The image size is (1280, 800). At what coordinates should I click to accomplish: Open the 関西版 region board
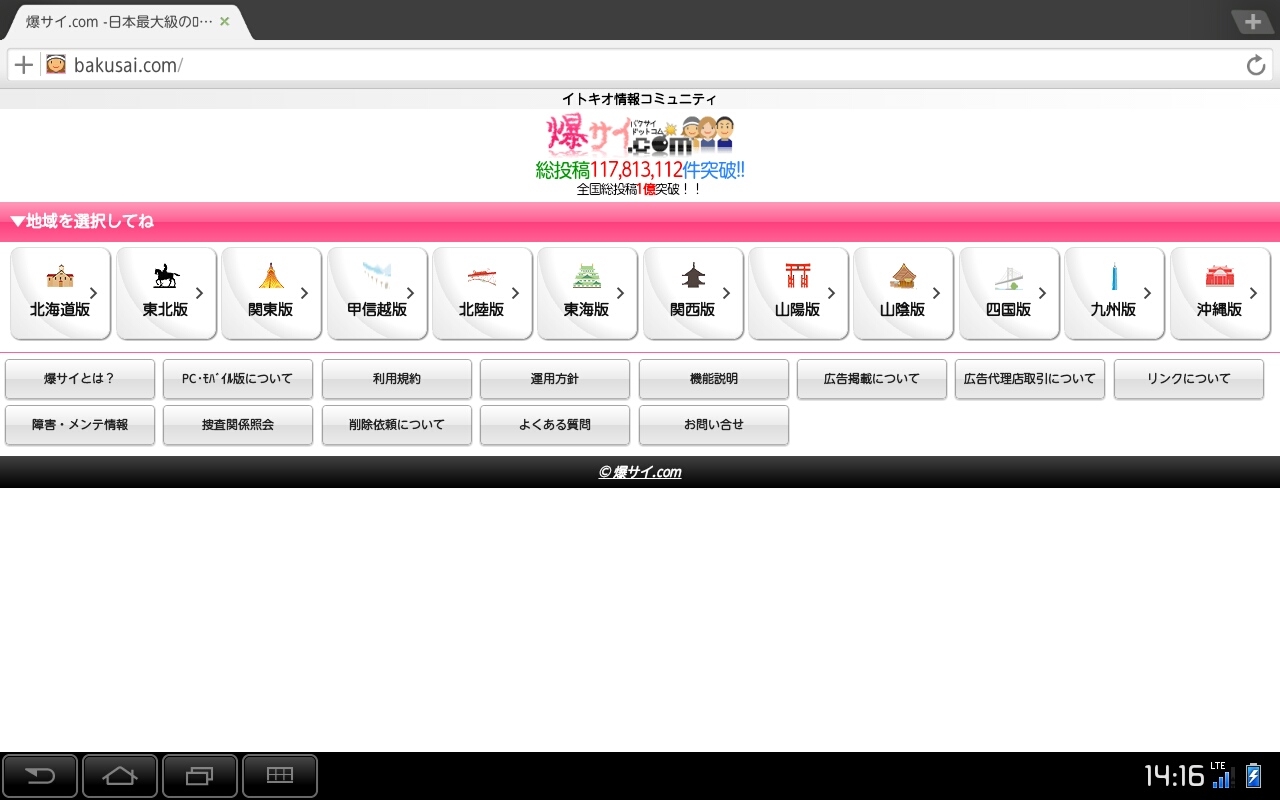tap(693, 293)
